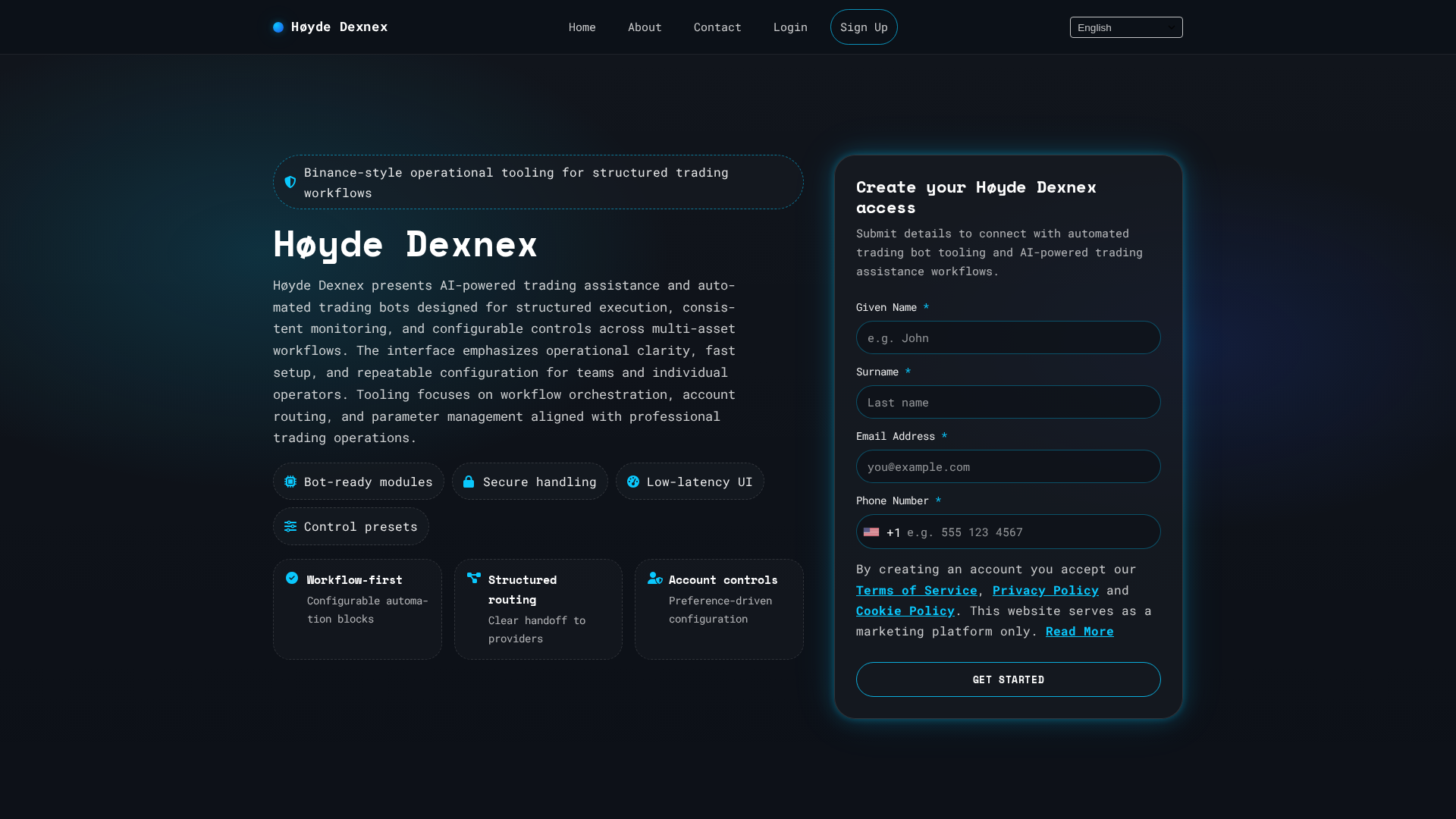Click the US flag in phone field
Viewport: 1456px width, 819px height.
[871, 532]
